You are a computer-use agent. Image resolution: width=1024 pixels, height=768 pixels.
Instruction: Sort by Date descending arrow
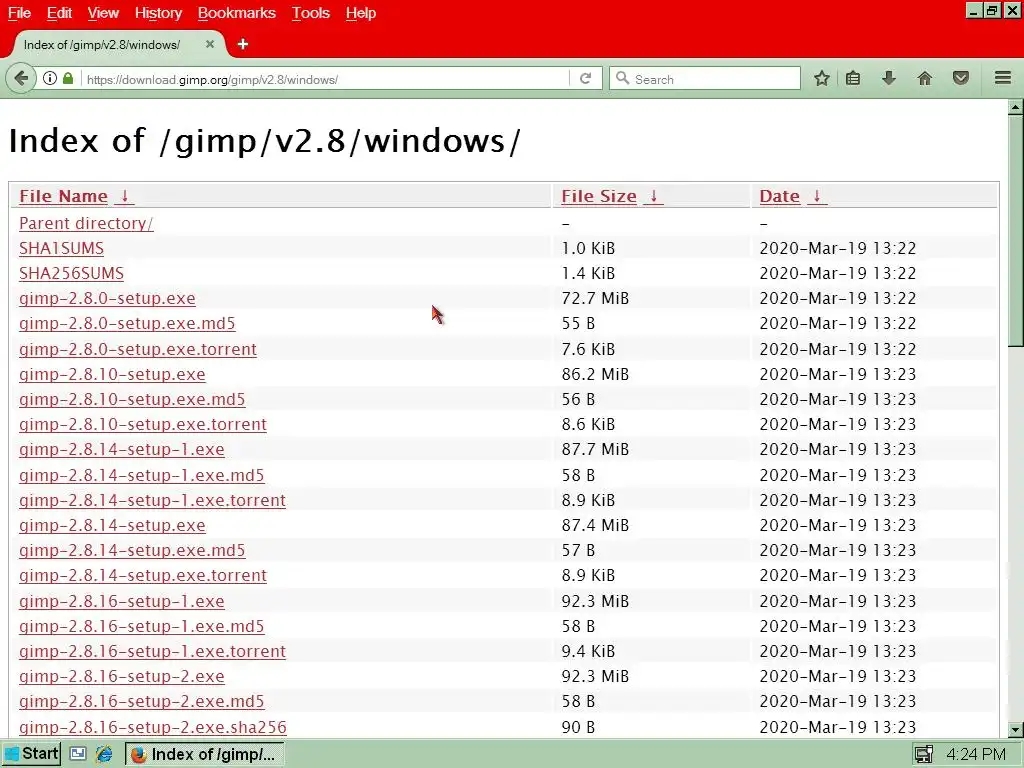(817, 196)
